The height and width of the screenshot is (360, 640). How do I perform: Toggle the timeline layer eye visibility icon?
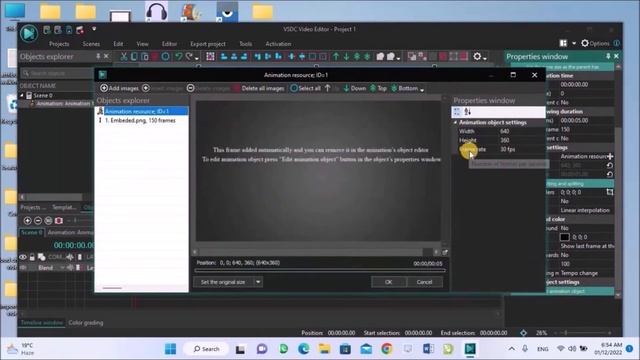23,257
